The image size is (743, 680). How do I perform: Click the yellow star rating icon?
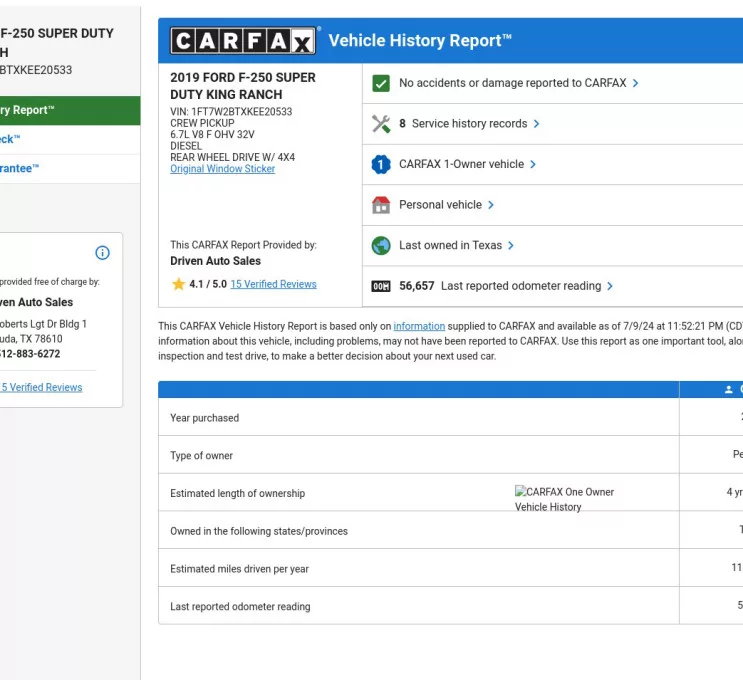coord(179,284)
